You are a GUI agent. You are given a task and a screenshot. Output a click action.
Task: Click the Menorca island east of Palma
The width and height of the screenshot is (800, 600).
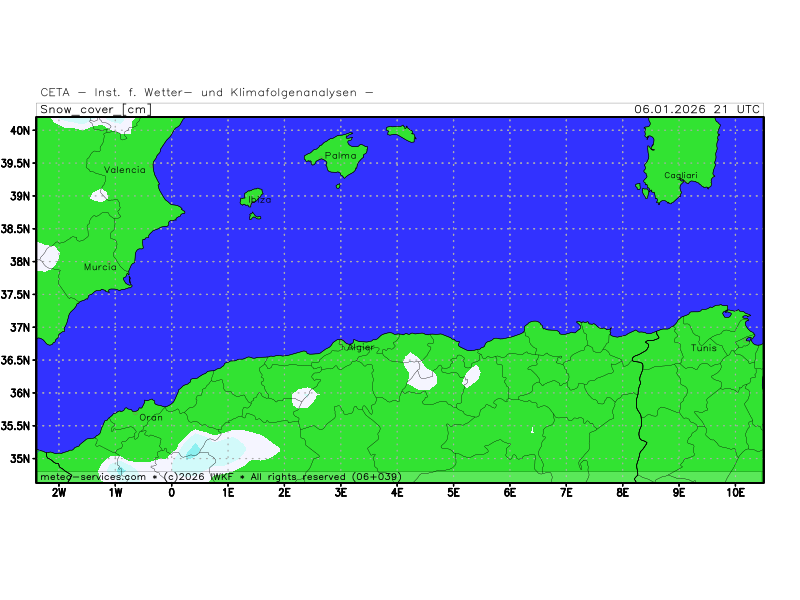click(x=400, y=133)
